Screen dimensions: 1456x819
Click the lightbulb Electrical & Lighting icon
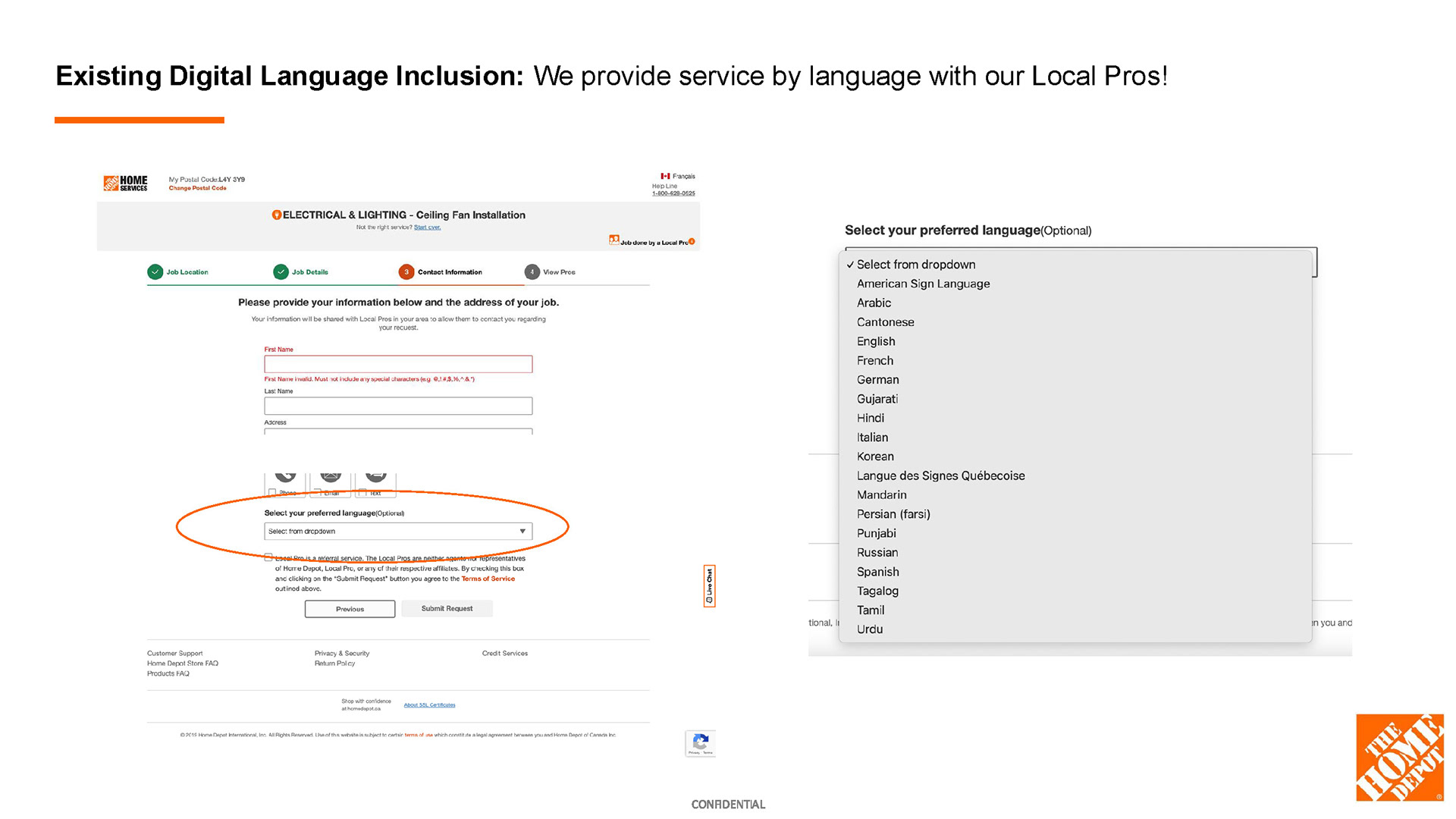coord(277,215)
